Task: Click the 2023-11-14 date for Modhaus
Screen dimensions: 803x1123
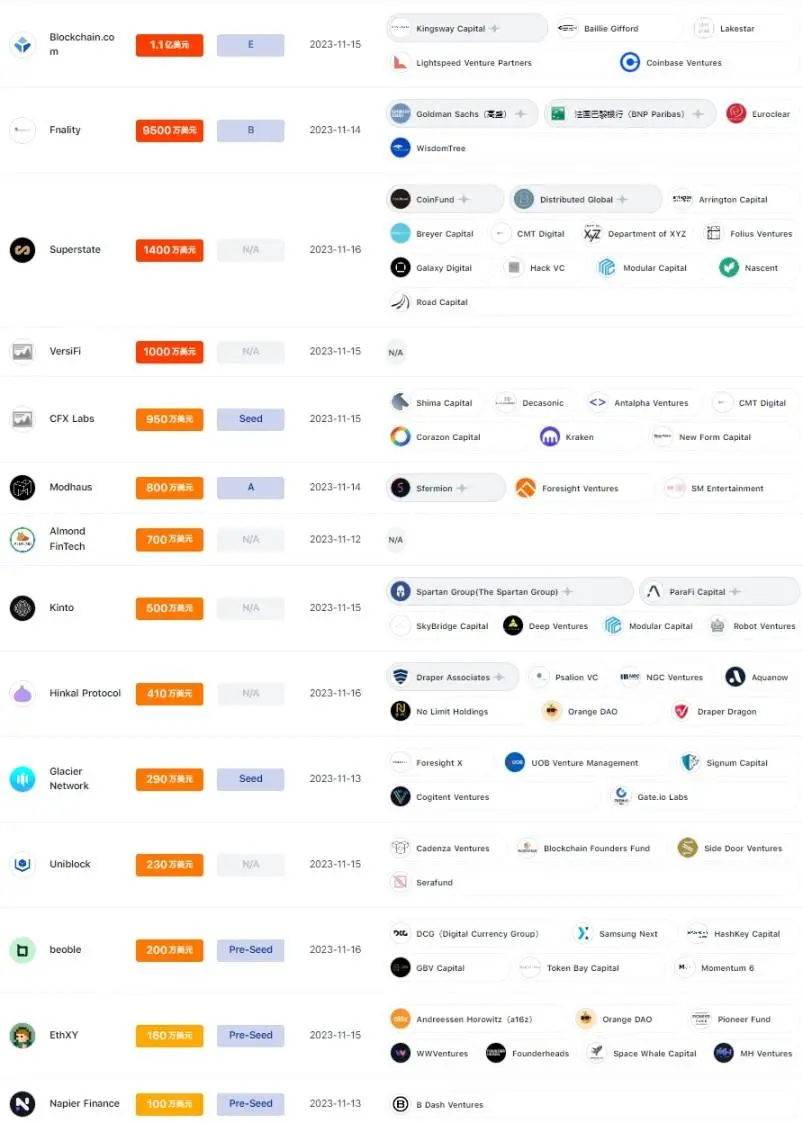Action: pos(335,487)
